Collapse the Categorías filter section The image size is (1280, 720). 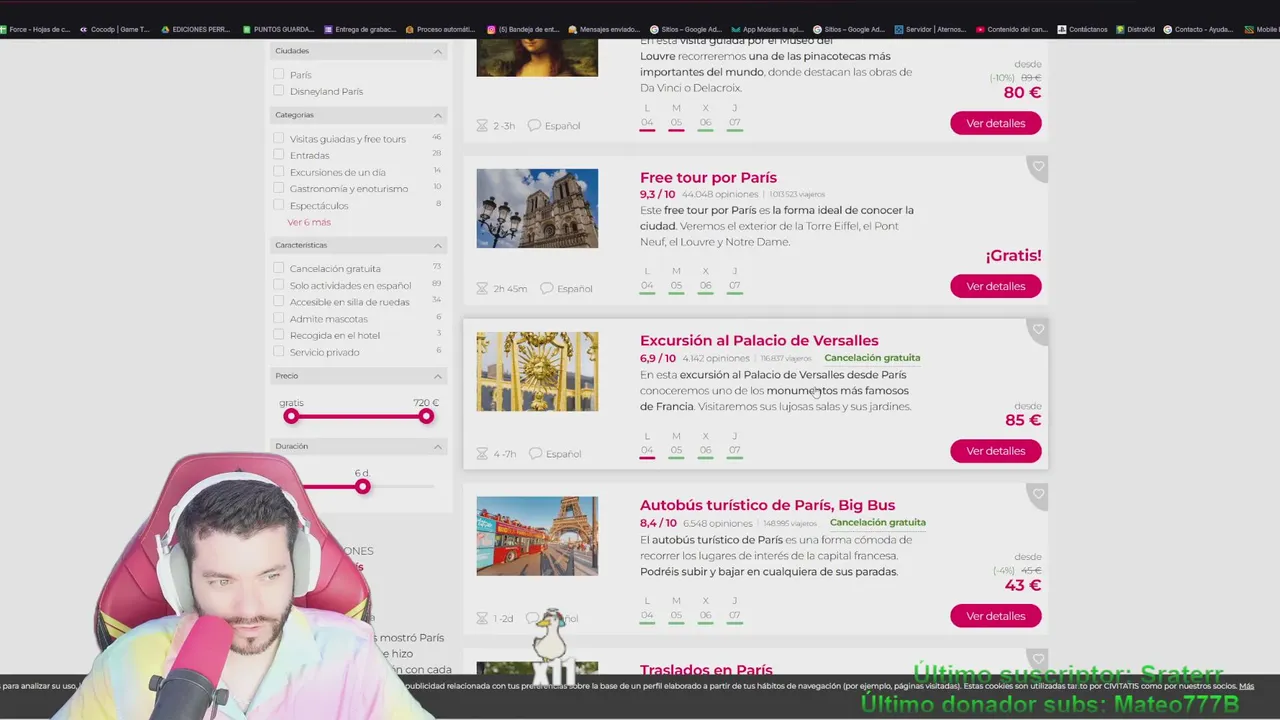tap(437, 115)
